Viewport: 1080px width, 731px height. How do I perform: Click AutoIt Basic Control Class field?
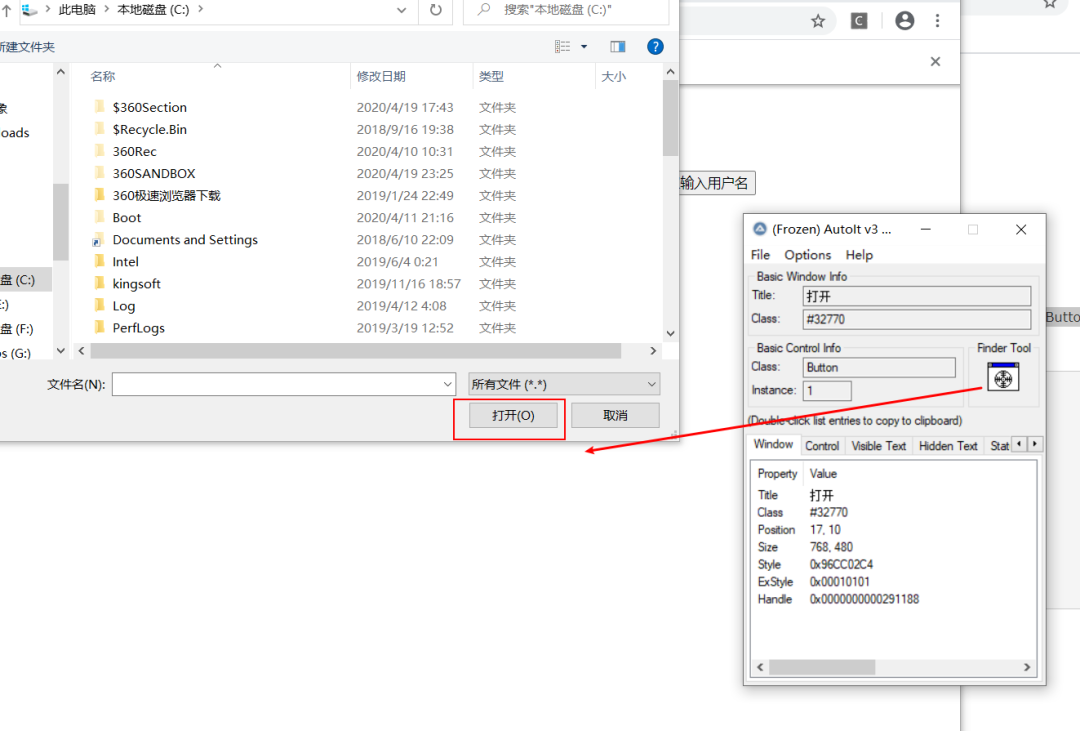(x=880, y=367)
